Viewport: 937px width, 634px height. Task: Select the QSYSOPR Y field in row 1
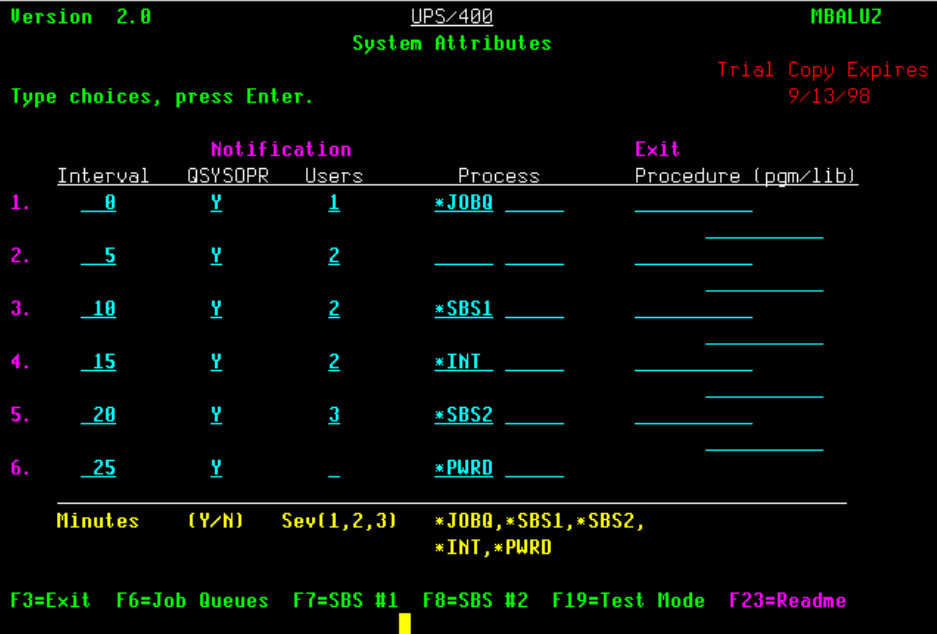click(216, 203)
